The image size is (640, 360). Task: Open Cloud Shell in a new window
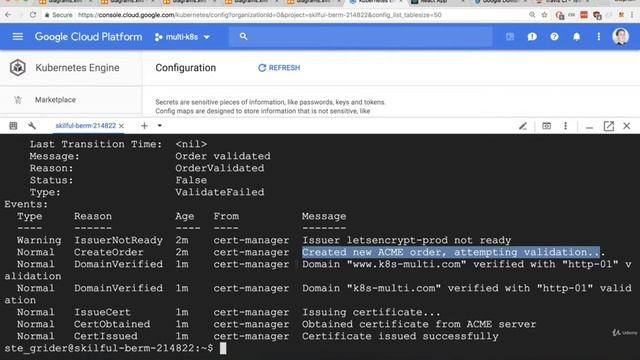[x=609, y=126]
